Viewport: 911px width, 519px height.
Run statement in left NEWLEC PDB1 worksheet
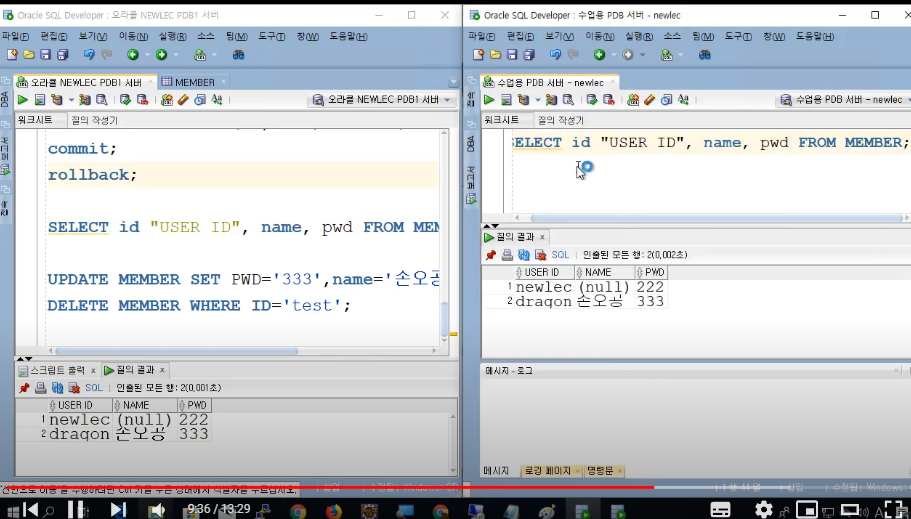tap(23, 100)
